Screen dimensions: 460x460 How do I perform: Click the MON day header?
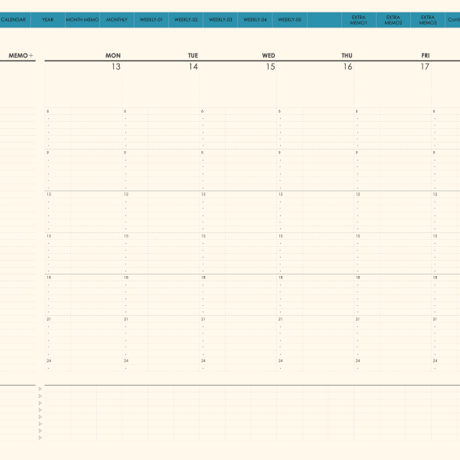tap(113, 55)
